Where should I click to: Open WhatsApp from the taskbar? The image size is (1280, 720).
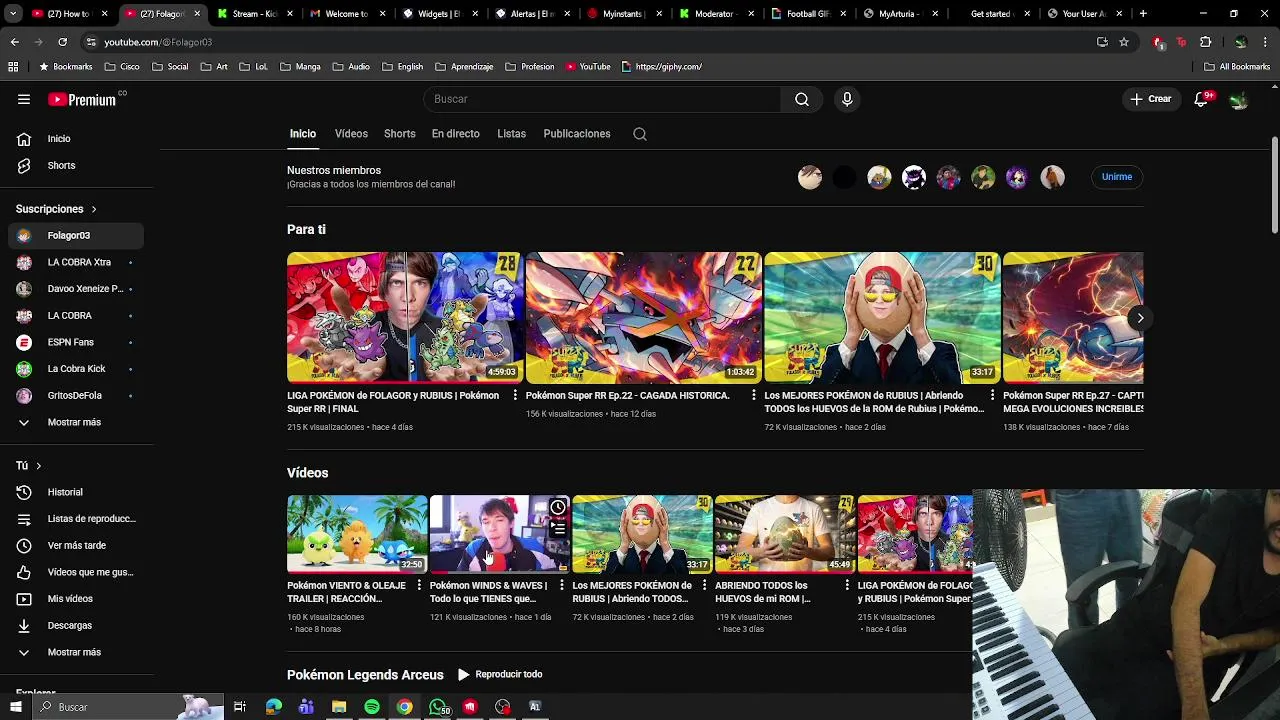pyautogui.click(x=438, y=707)
